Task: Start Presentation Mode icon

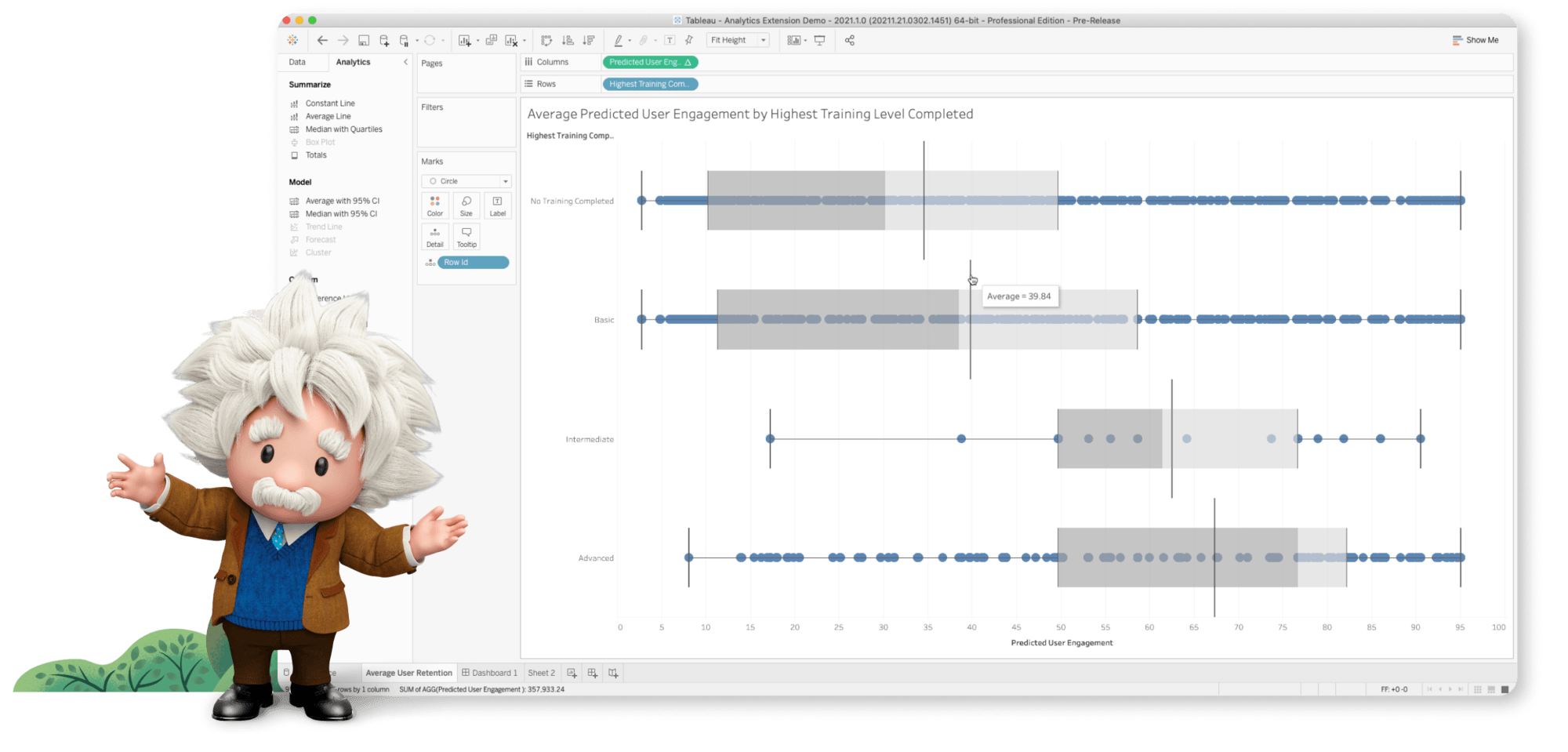Action: tap(819, 40)
